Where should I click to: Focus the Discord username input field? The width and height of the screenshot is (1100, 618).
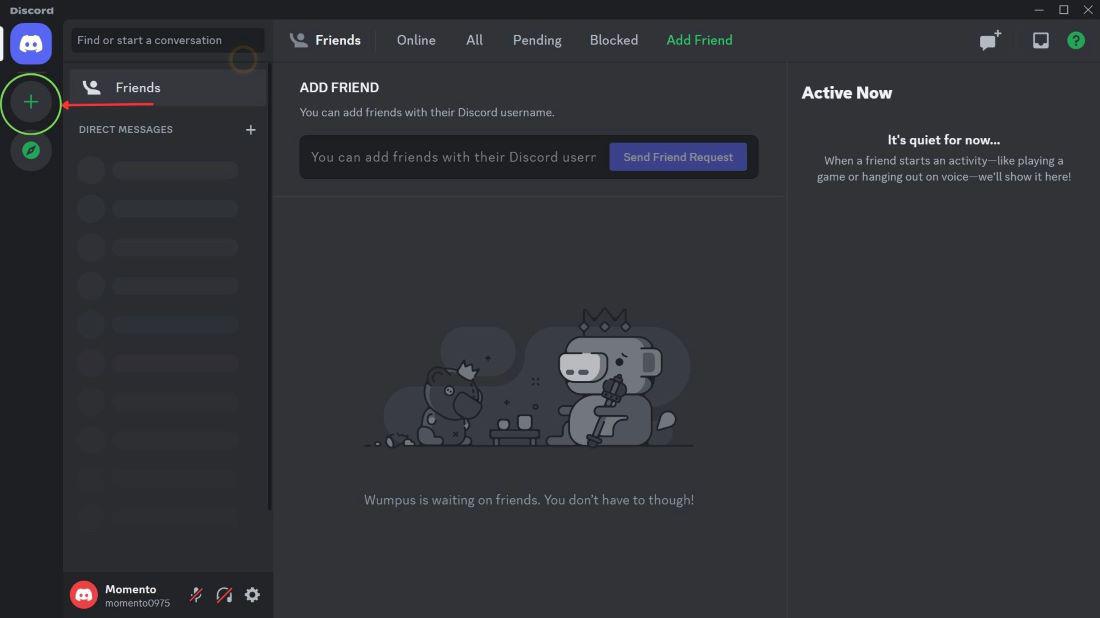[453, 157]
